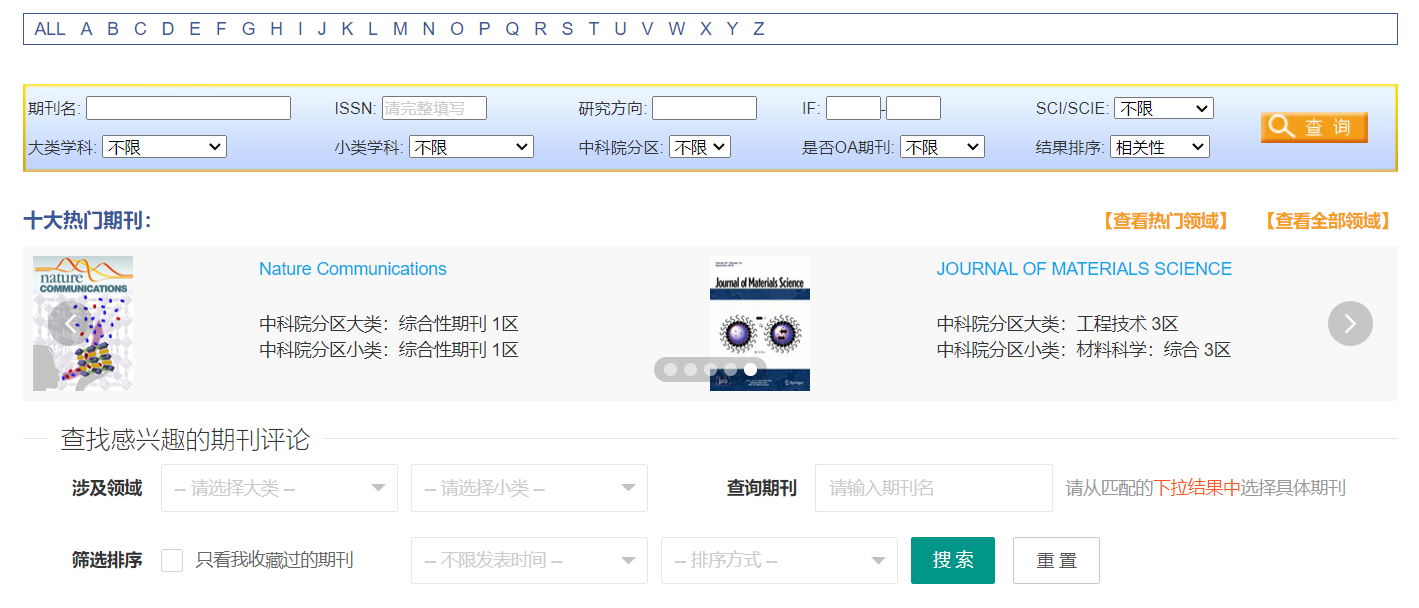Select letter R in alphabet index
Screen dimensions: 1419x608
[x=540, y=29]
